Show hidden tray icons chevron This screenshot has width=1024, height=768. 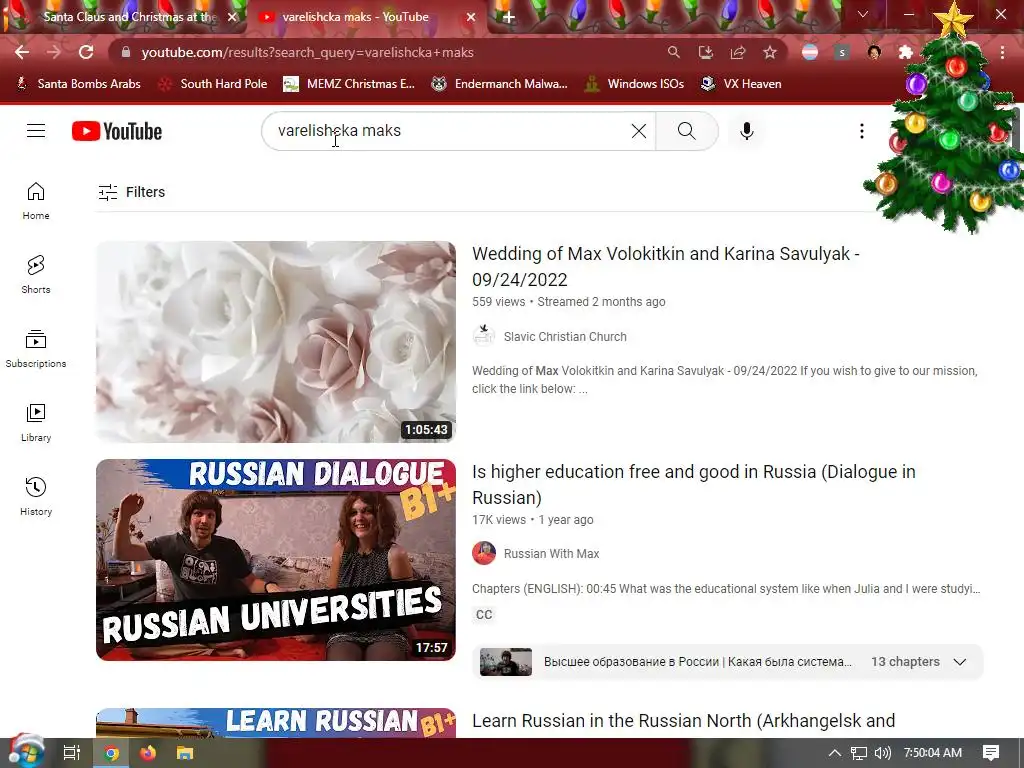pos(835,753)
